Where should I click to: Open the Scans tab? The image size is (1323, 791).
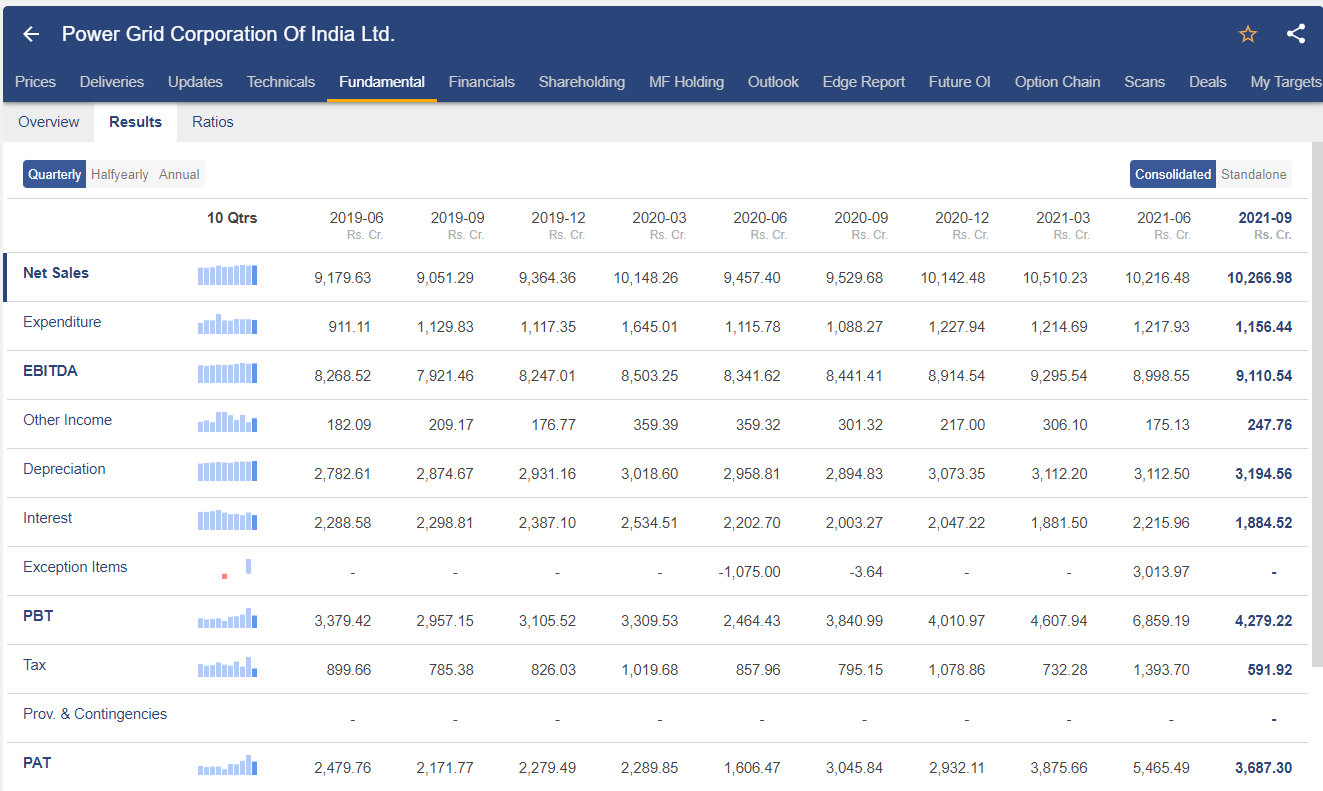tap(1144, 82)
